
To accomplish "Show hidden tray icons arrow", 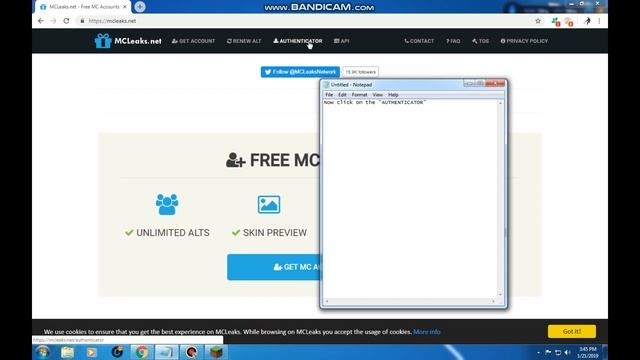I will click(538, 352).
